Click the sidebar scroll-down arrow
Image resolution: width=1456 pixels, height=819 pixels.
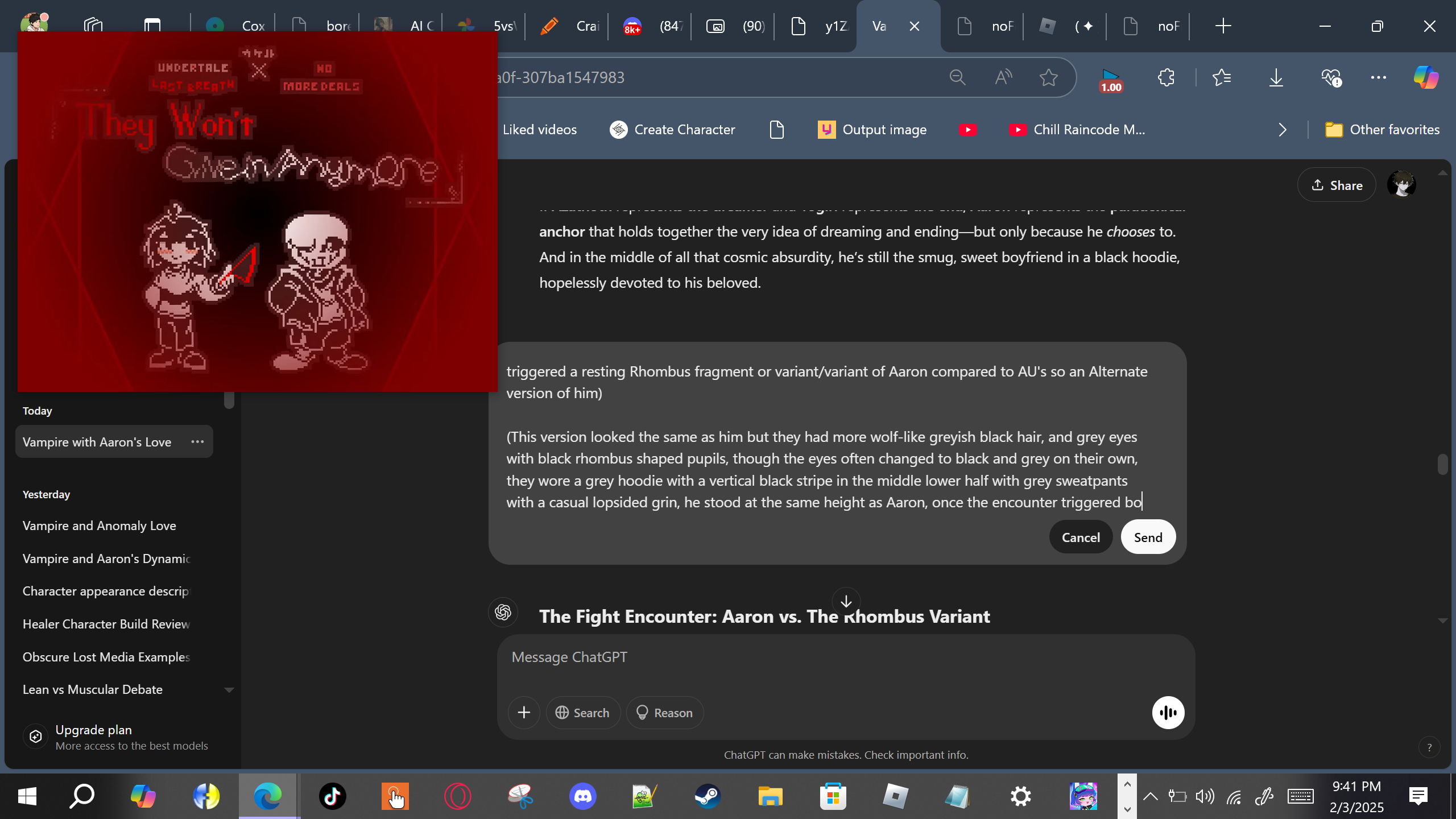click(x=229, y=690)
